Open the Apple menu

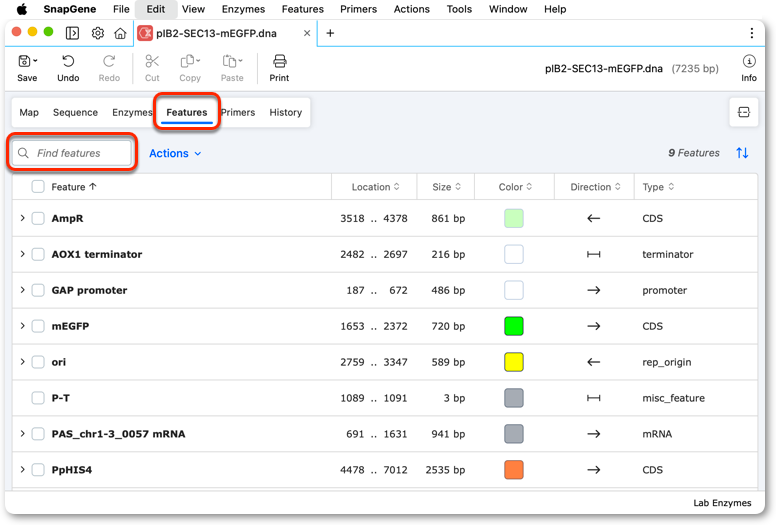coord(22,9)
